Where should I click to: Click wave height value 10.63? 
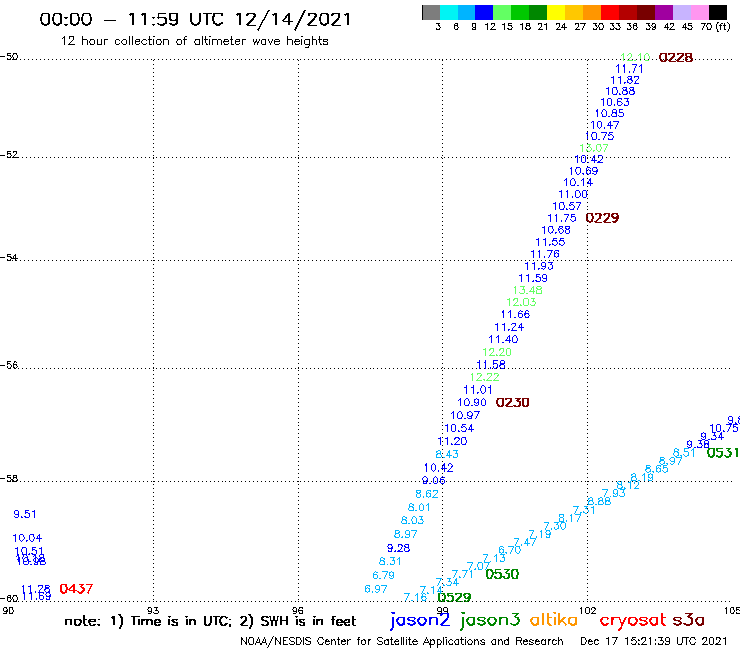[614, 102]
